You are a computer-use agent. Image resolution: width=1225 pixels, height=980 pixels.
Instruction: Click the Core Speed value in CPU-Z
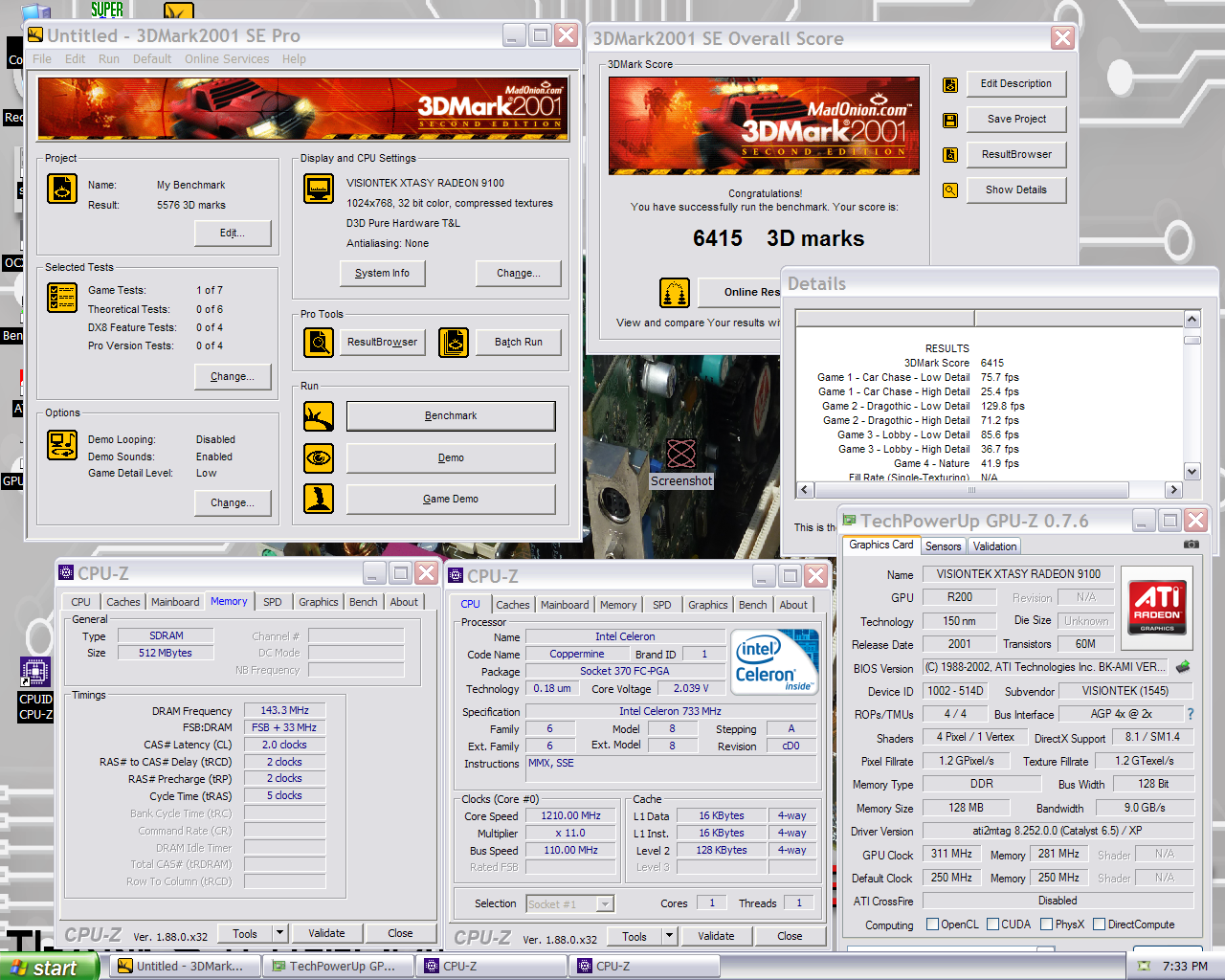point(571,816)
